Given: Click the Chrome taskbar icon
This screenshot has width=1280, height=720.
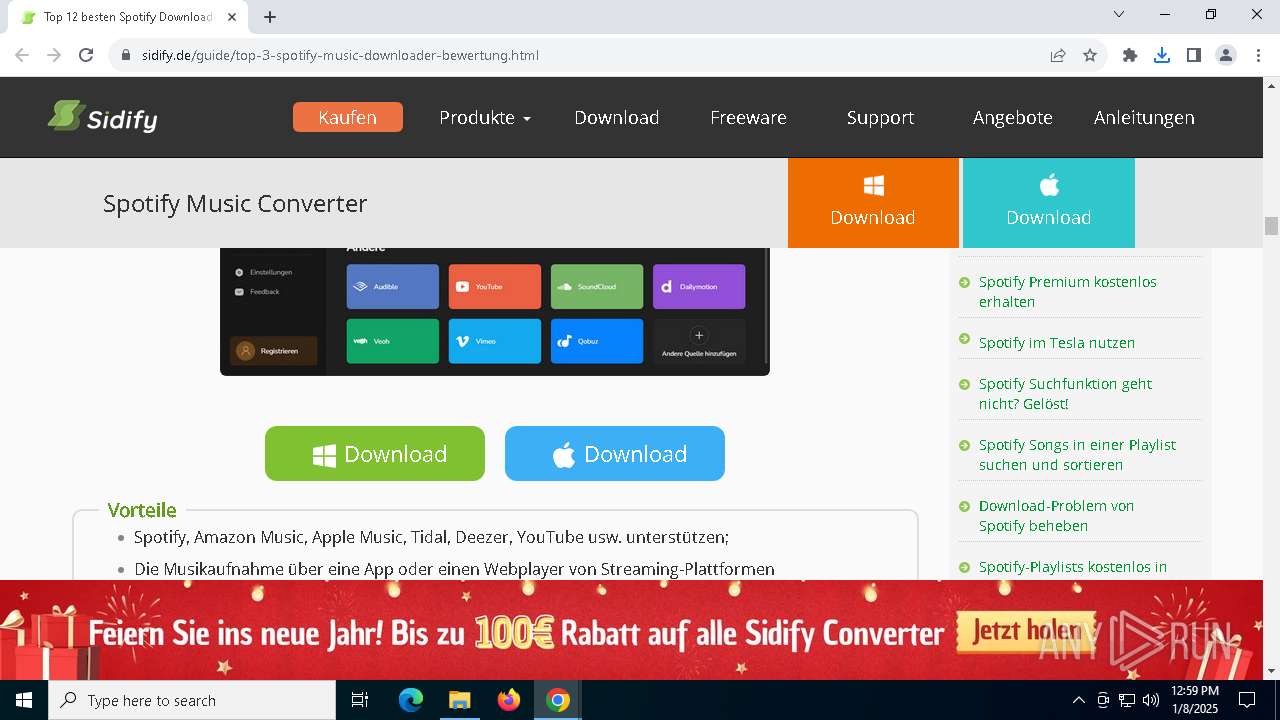Looking at the screenshot, I should click(557, 700).
